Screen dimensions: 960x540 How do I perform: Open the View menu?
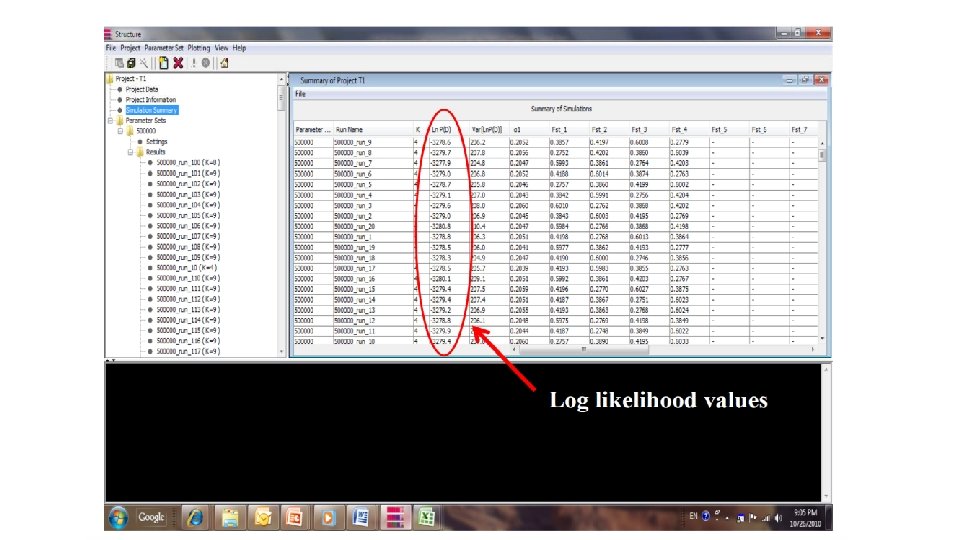221,48
